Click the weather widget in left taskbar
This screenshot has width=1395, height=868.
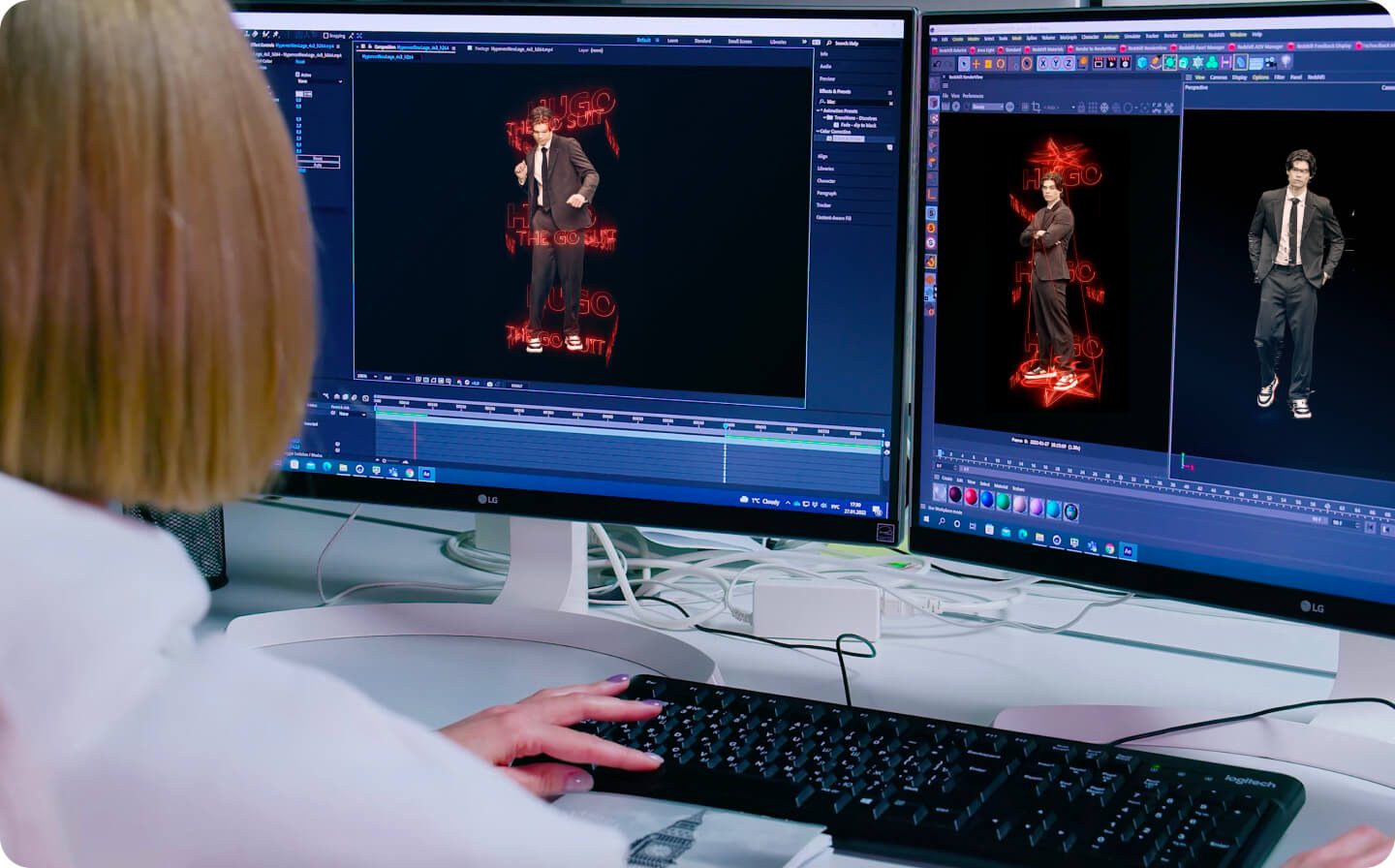click(x=760, y=501)
